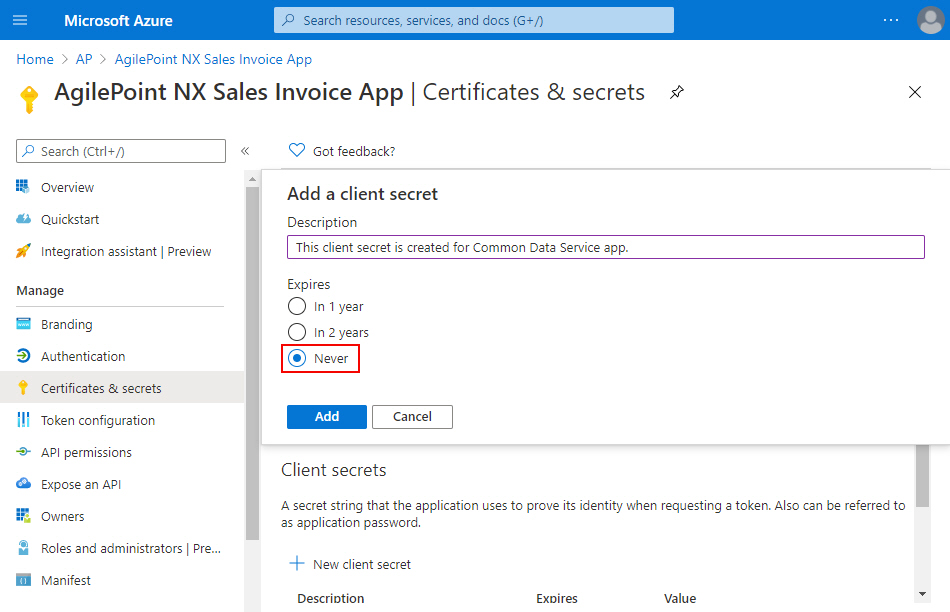Open Roles and administrators page
950x612 pixels.
click(131, 548)
